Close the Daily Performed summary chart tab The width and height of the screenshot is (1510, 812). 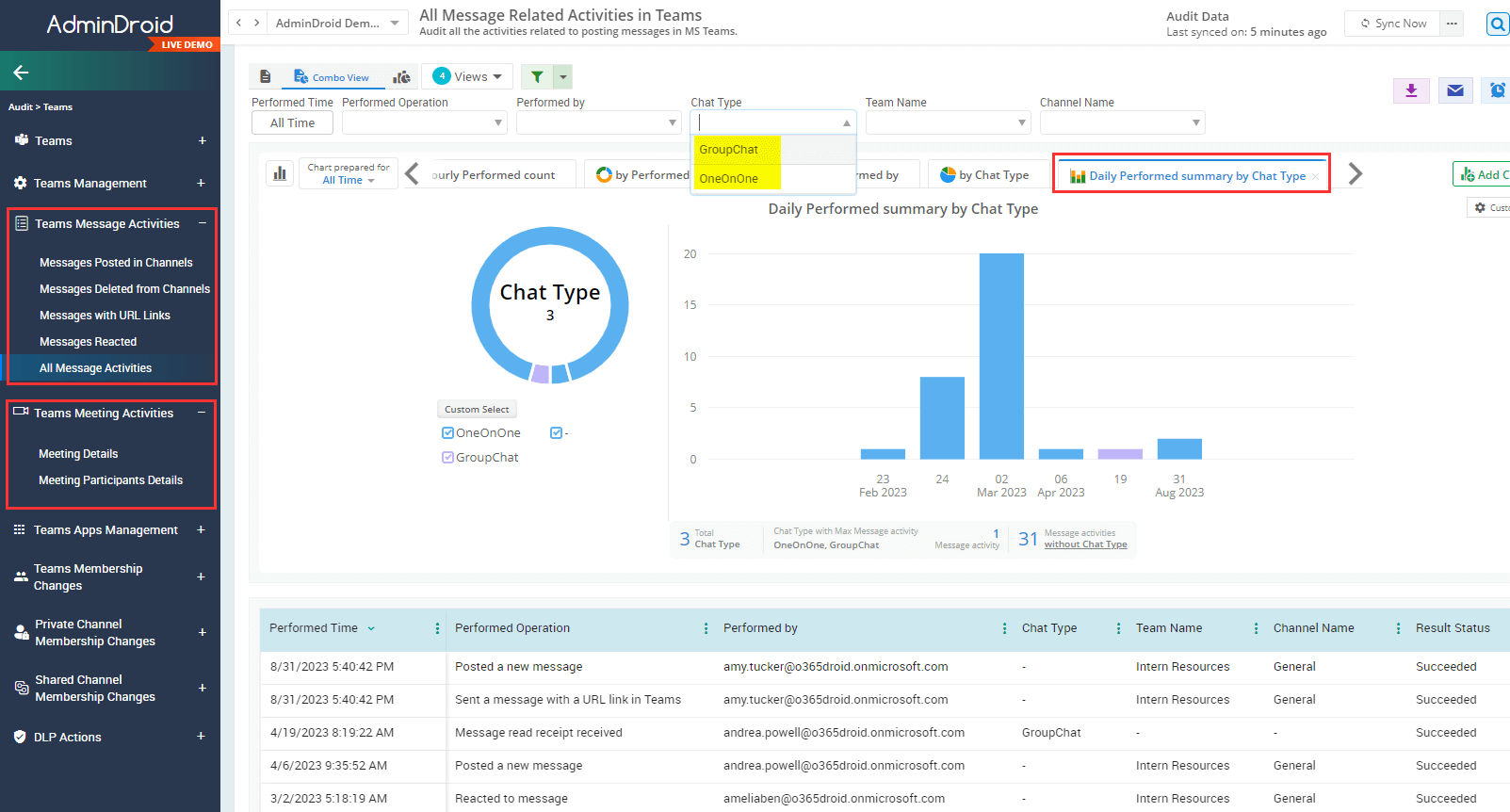1315,176
